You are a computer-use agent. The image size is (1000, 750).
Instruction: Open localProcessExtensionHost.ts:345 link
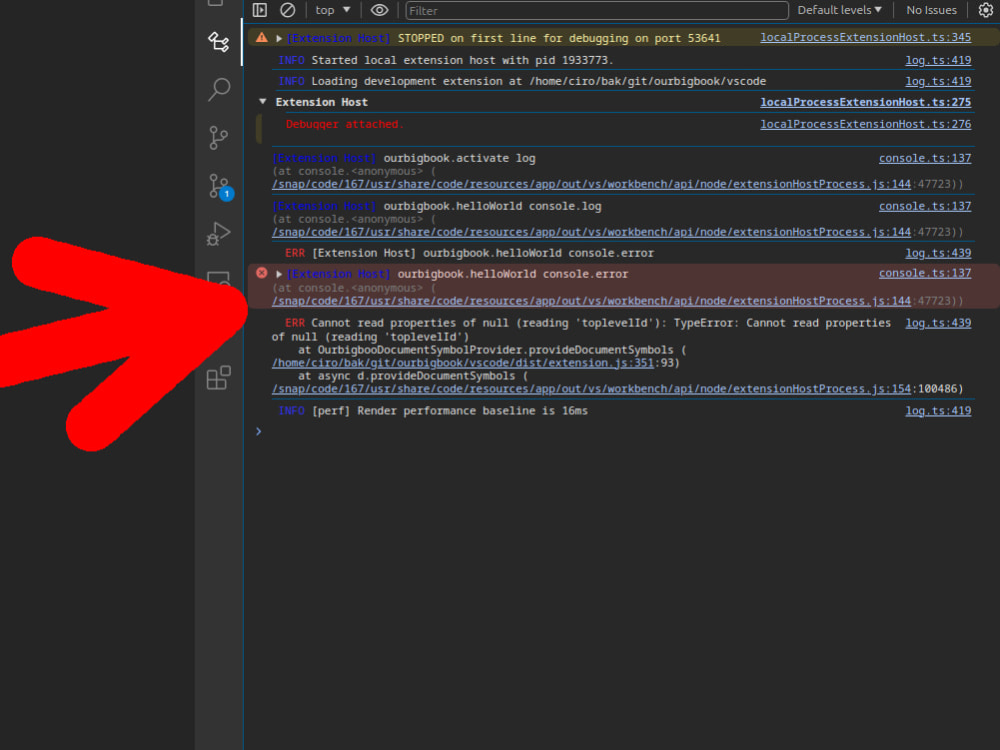[865, 38]
